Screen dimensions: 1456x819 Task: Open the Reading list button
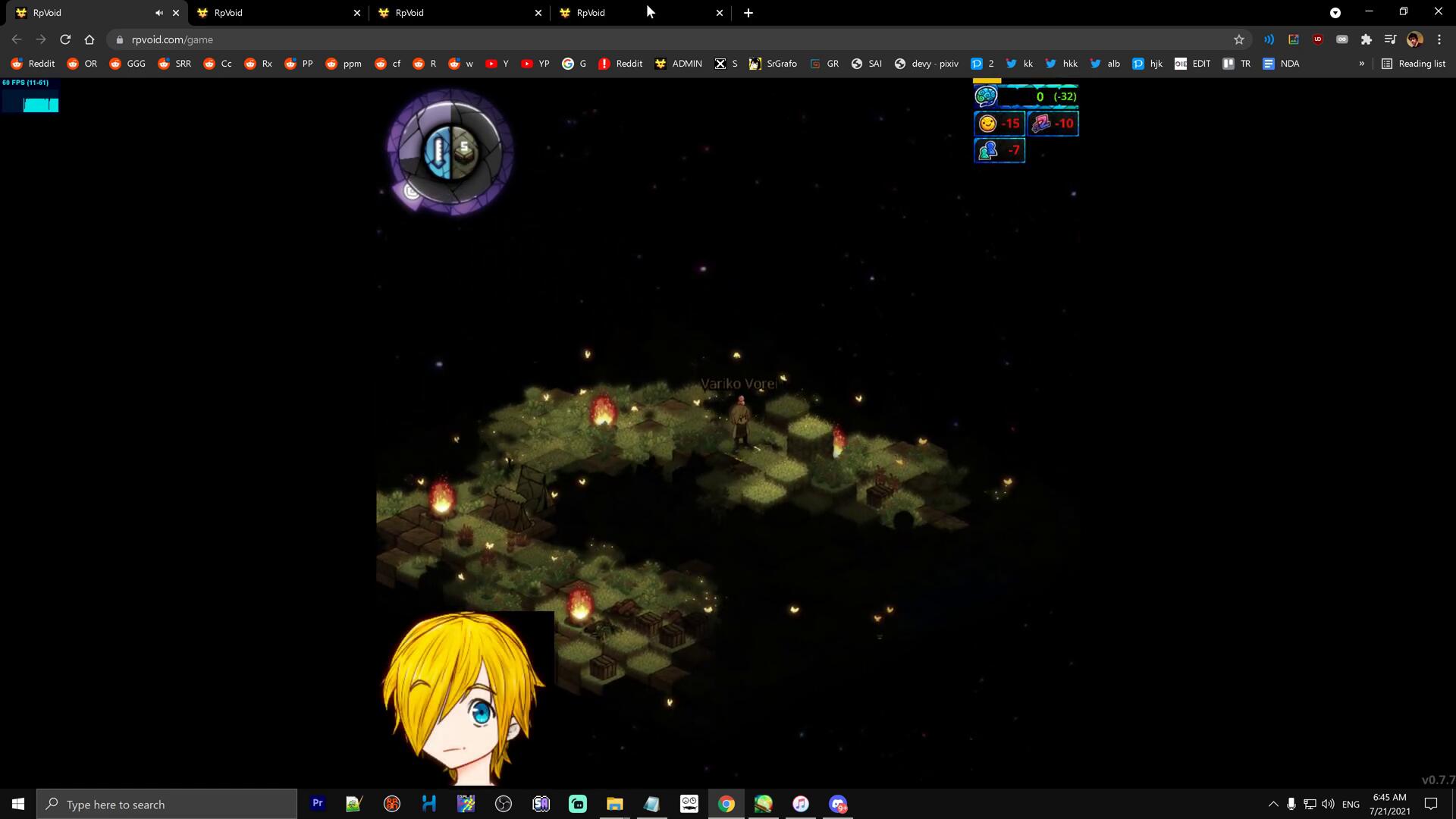point(1414,64)
